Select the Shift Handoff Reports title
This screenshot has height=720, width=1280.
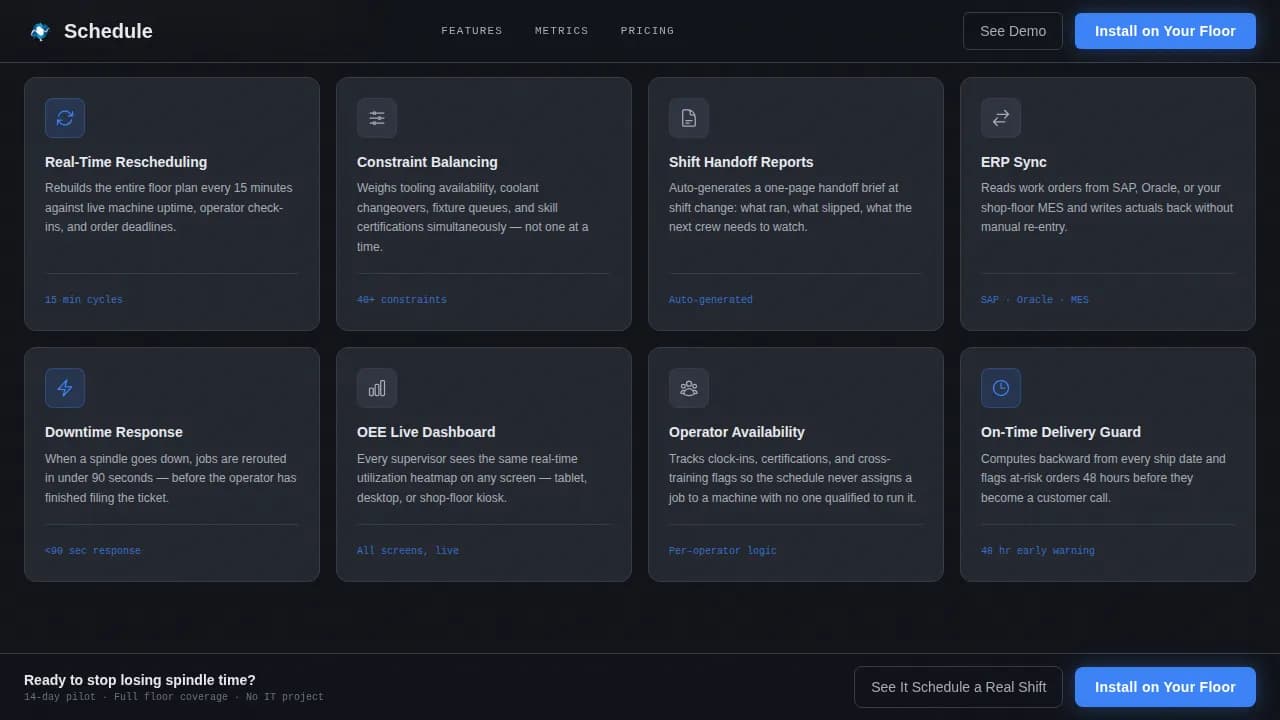click(741, 162)
